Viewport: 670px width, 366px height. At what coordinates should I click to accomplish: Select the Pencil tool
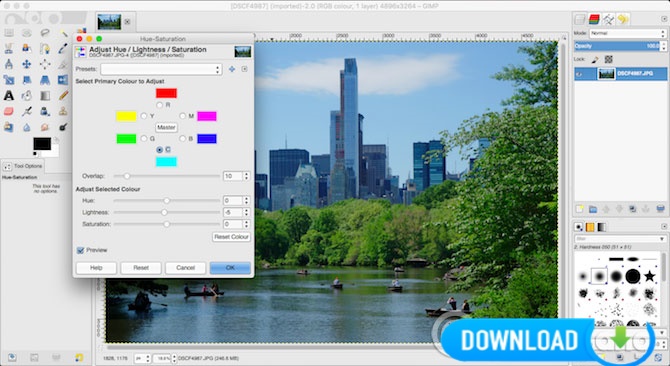pos(63,95)
